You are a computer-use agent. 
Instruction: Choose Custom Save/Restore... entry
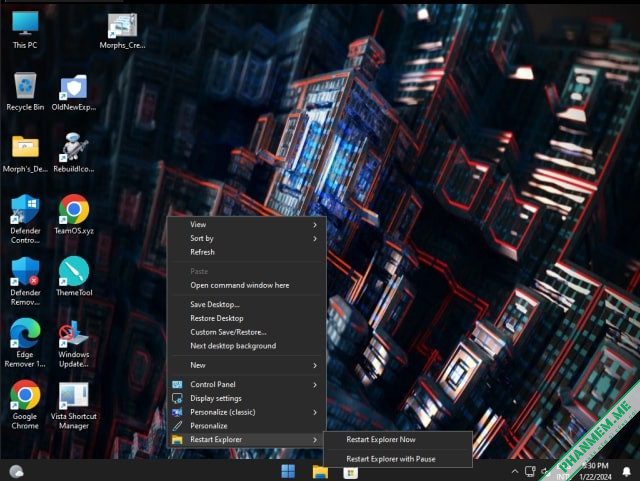tap(247, 332)
